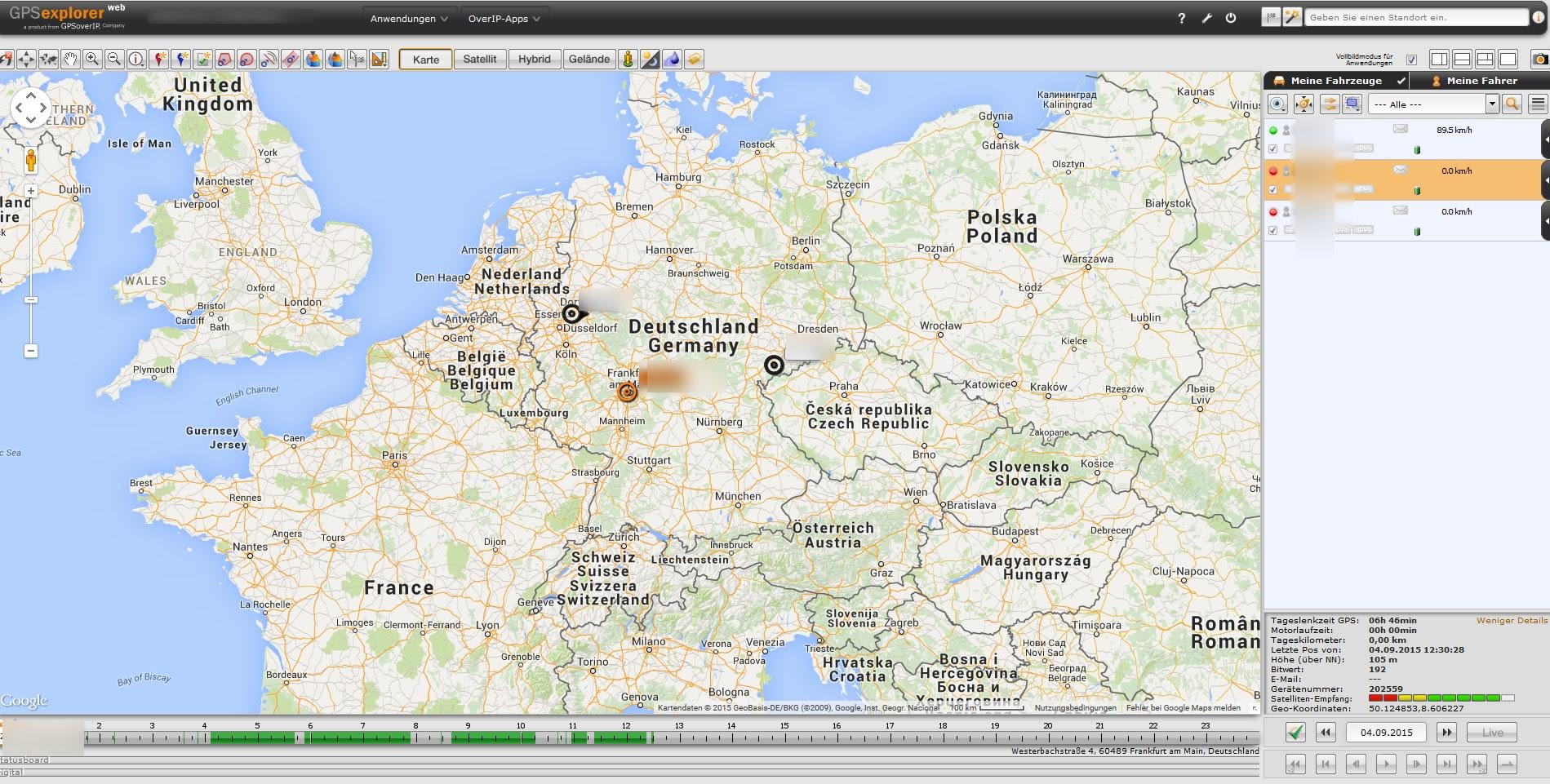Drop the Street View pegman on map

pyautogui.click(x=31, y=161)
